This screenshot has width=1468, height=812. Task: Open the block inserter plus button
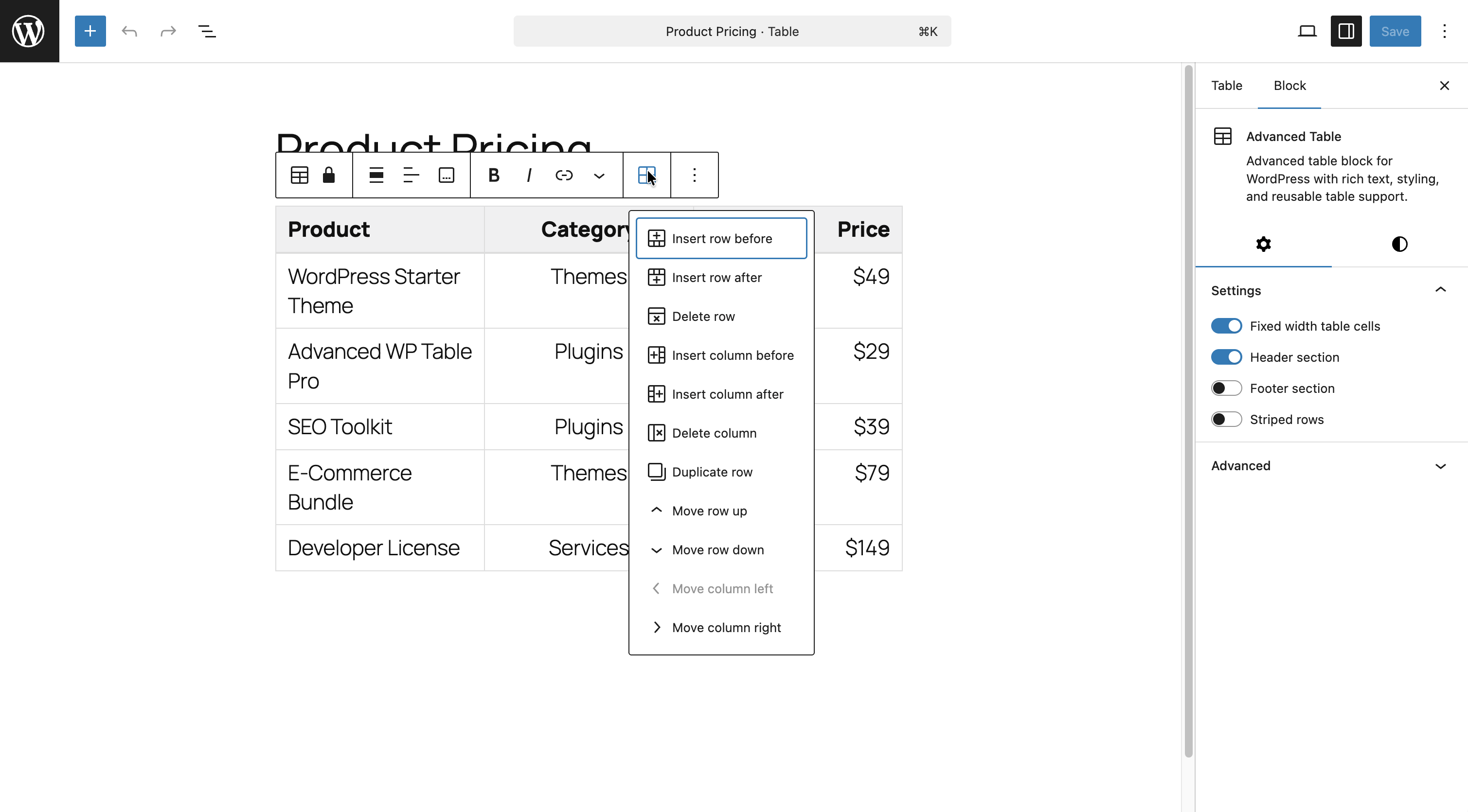coord(90,31)
